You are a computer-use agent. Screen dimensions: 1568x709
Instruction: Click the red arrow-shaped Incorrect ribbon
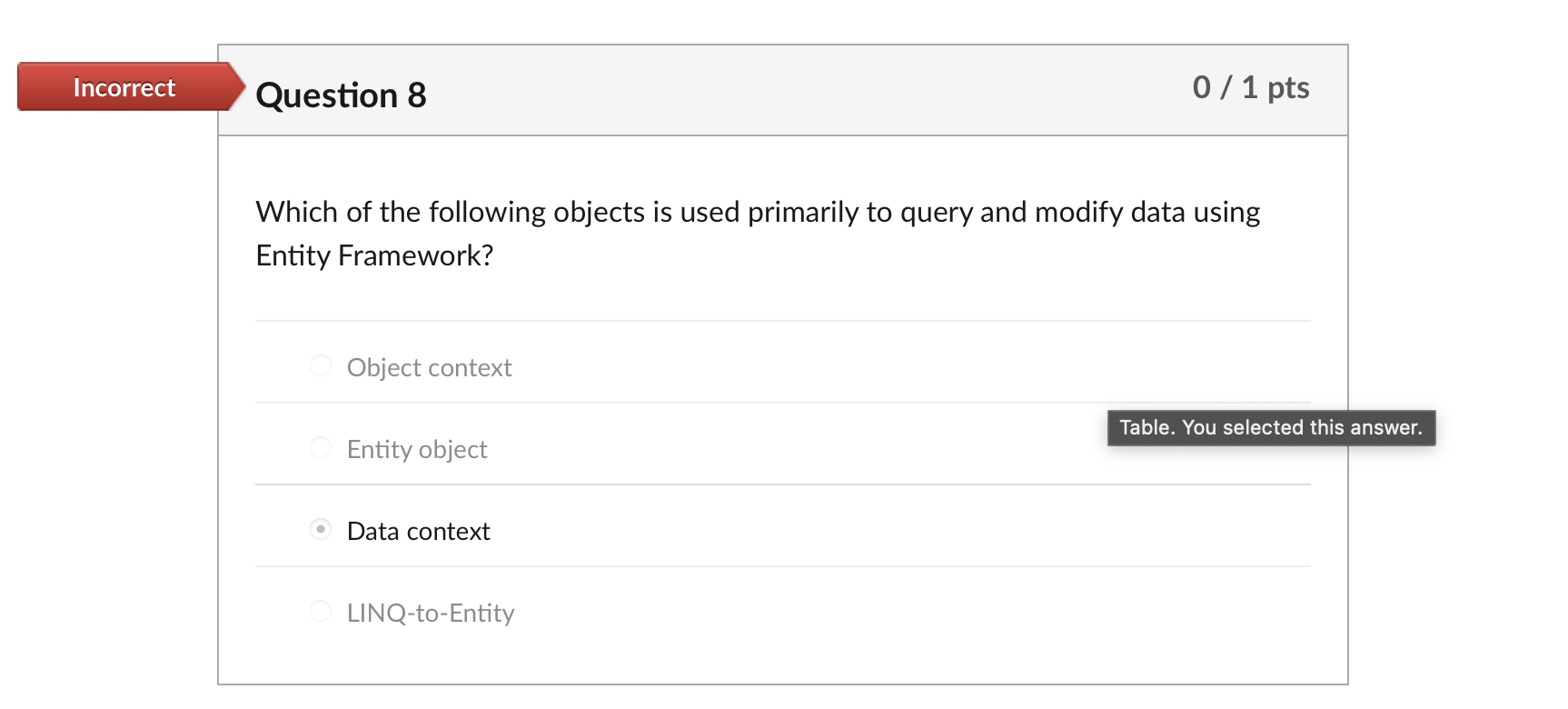point(123,87)
